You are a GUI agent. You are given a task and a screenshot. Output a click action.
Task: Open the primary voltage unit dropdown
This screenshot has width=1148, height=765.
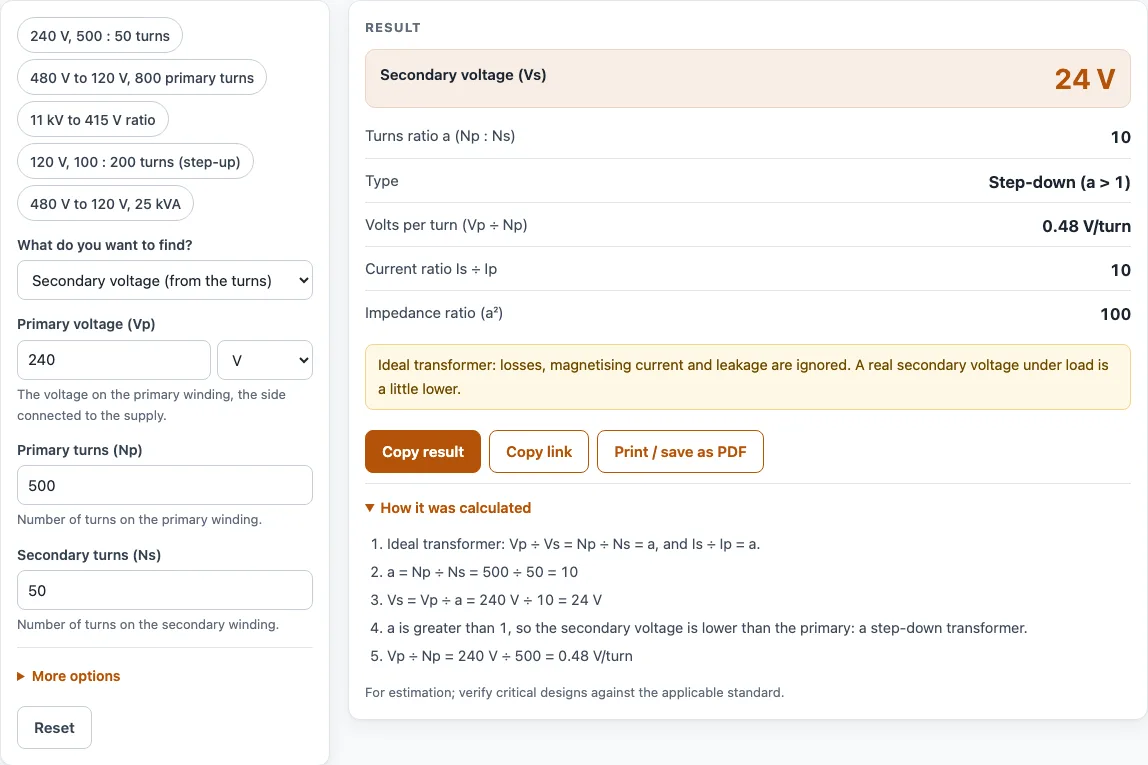(x=265, y=360)
